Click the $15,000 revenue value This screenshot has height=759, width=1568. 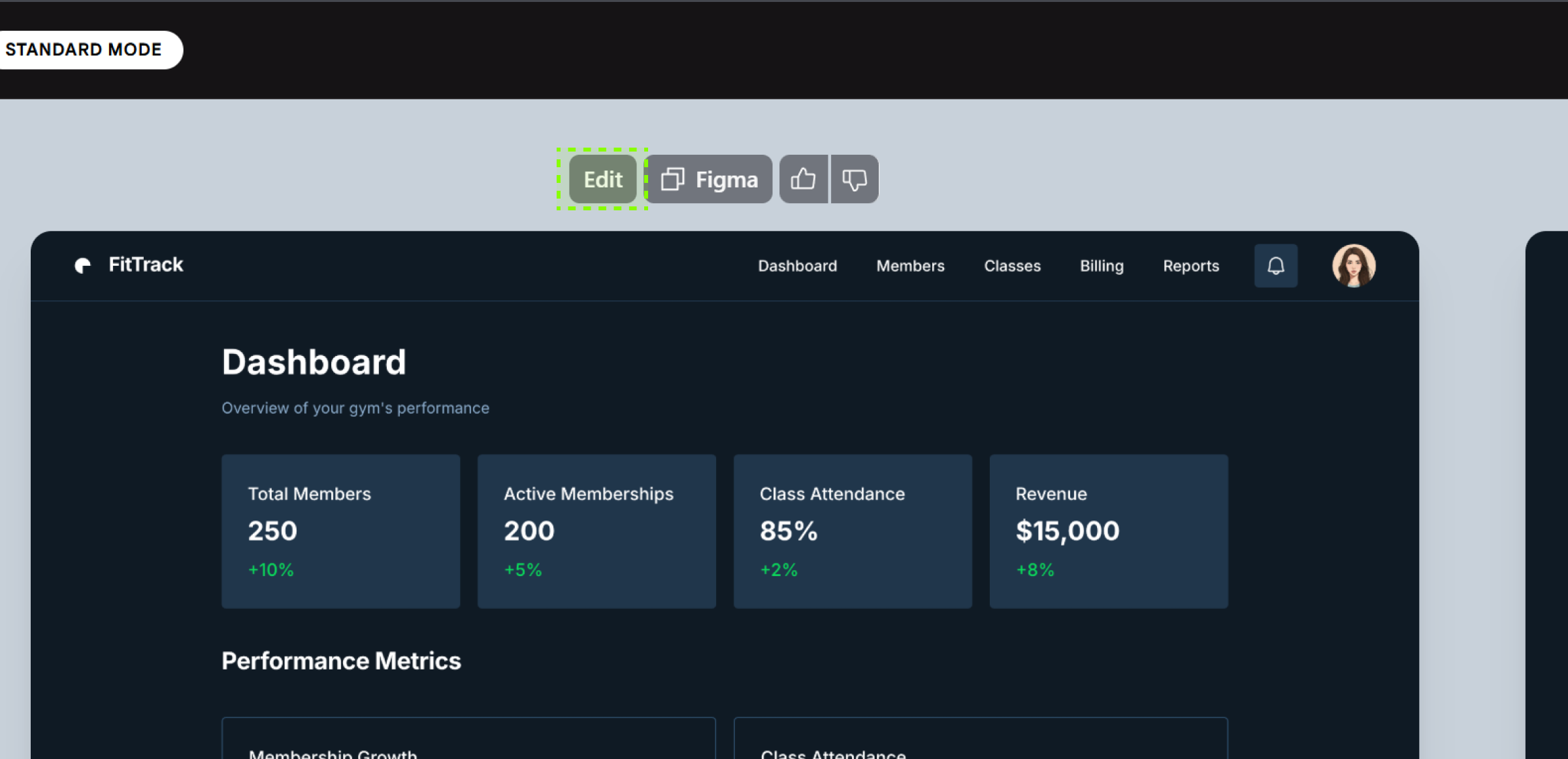pyautogui.click(x=1068, y=531)
